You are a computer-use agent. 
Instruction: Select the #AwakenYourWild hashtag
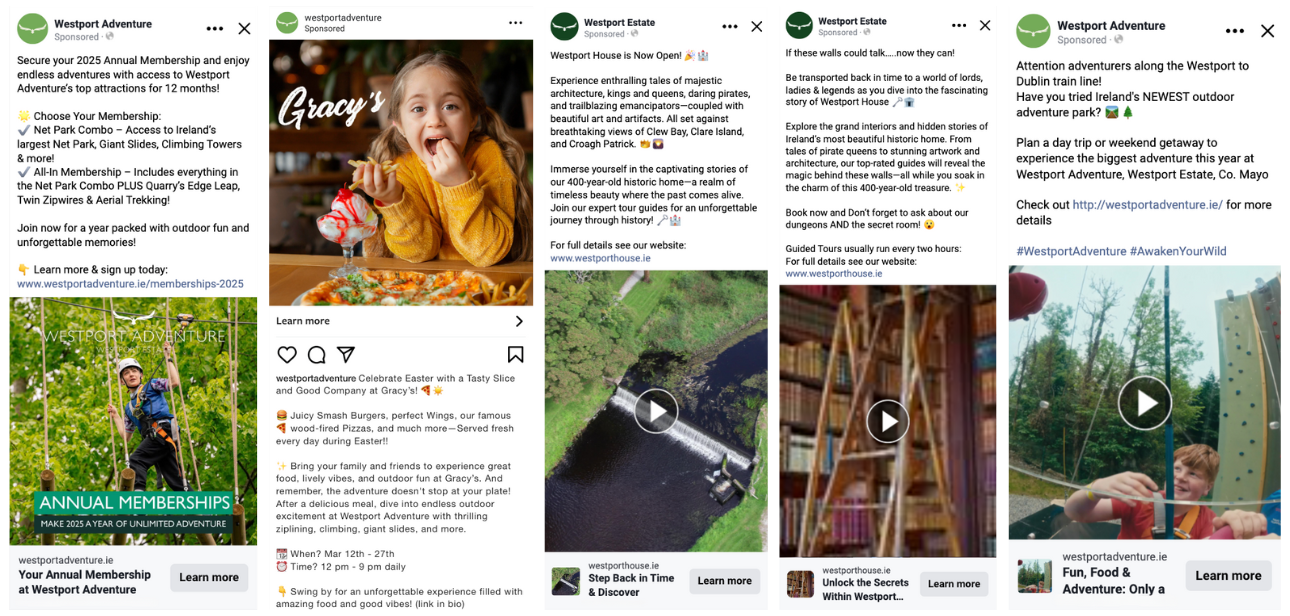(x=1178, y=251)
